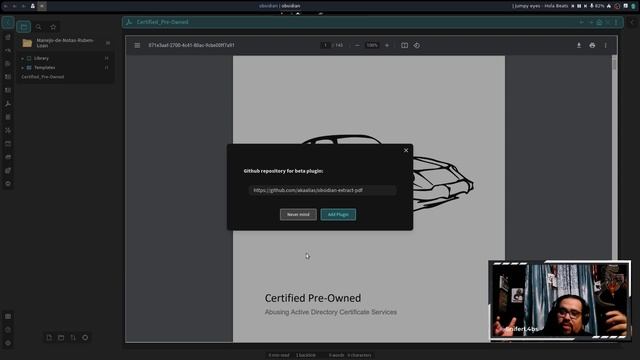Click the PDF (Acrobat) ribbon icon
Screen dimensions: 640x360
[x=8, y=104]
